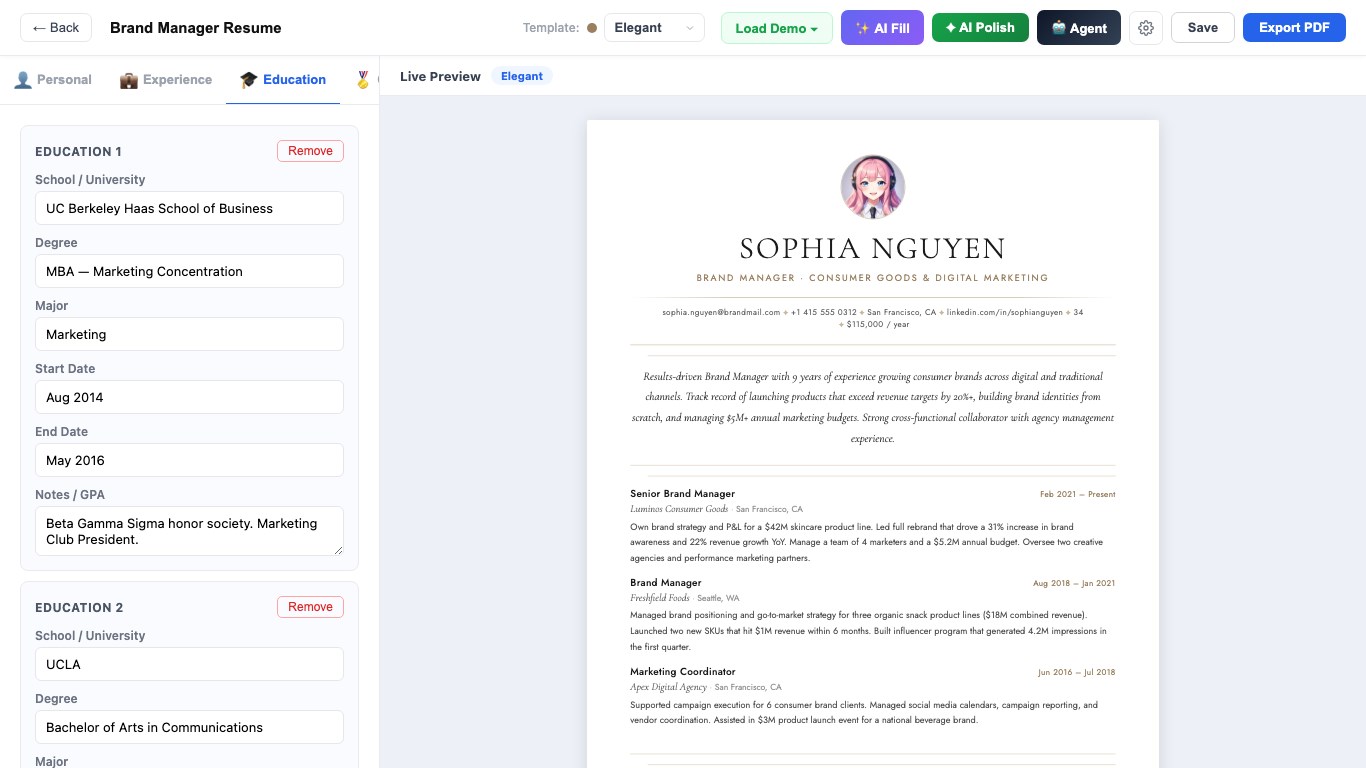
Task: Click the Jun 2016 – Jul 2018 date
Action: click(x=1076, y=672)
